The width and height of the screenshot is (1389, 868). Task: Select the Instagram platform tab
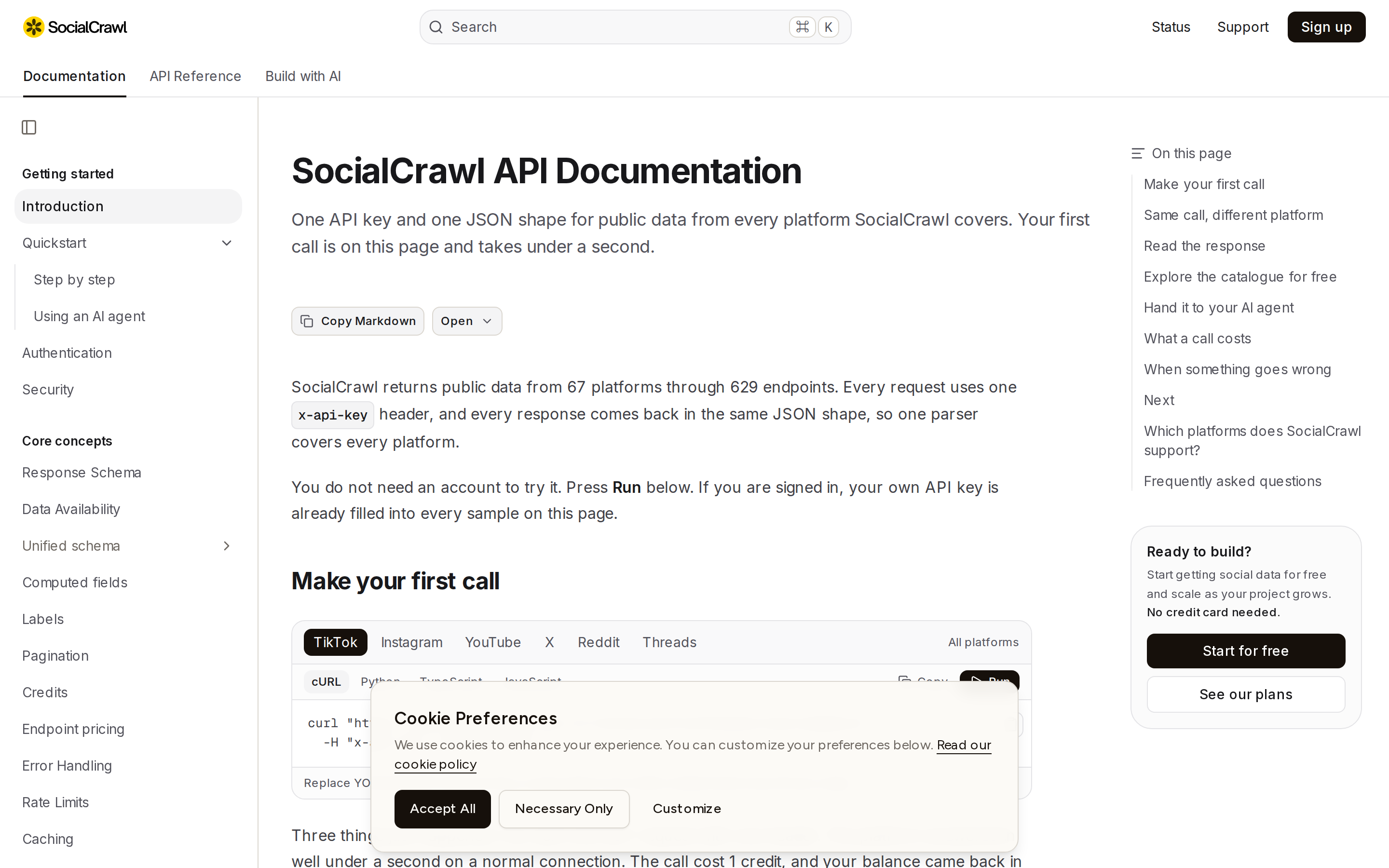tap(411, 642)
